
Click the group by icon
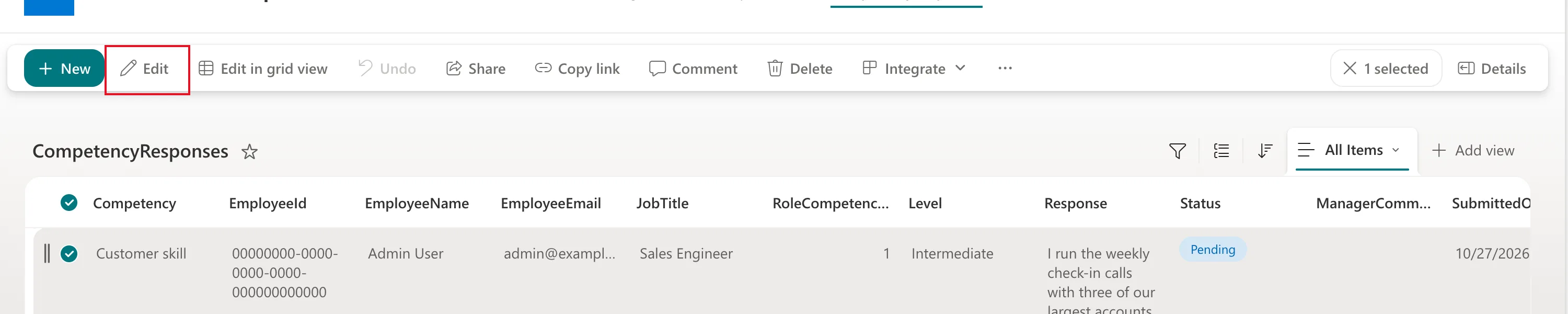click(x=1221, y=151)
